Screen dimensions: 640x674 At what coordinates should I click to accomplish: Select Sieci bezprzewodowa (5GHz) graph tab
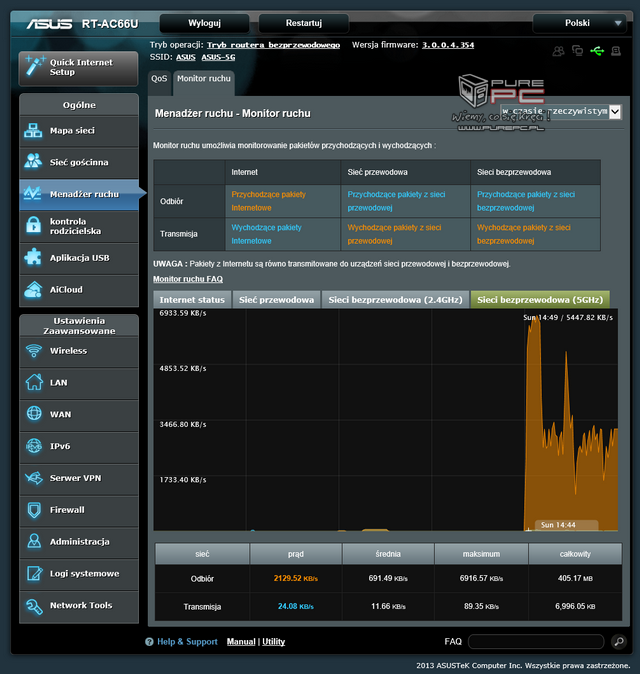pyautogui.click(x=540, y=300)
